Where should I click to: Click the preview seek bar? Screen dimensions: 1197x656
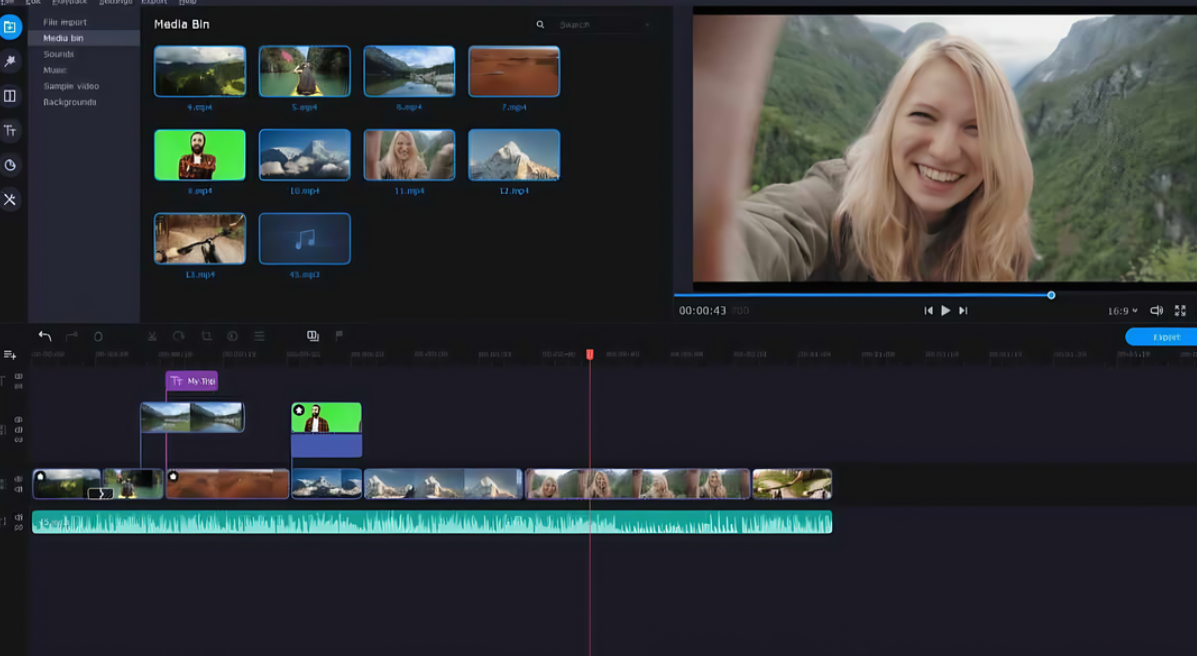(x=870, y=295)
